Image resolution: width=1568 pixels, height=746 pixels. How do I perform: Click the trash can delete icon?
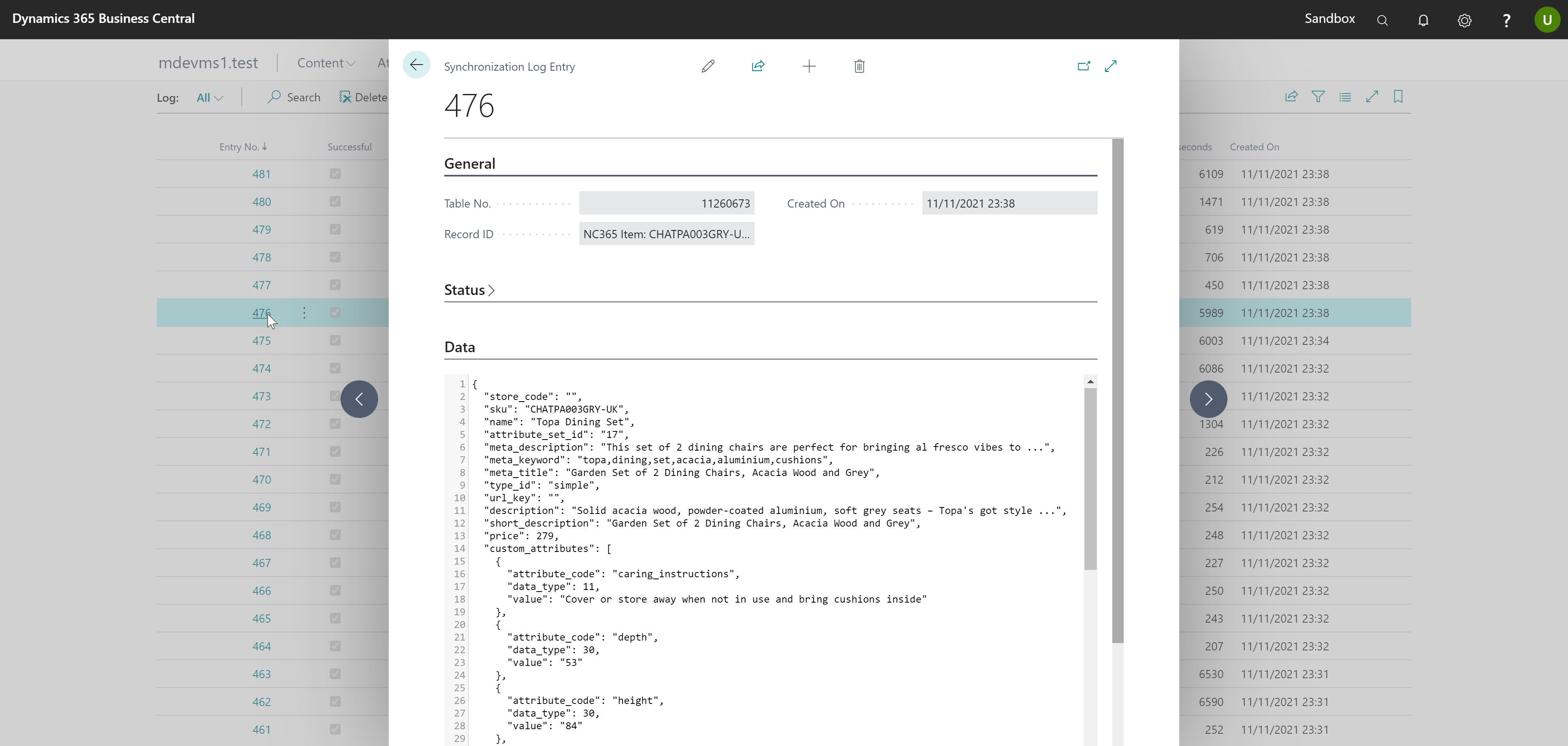coord(859,66)
